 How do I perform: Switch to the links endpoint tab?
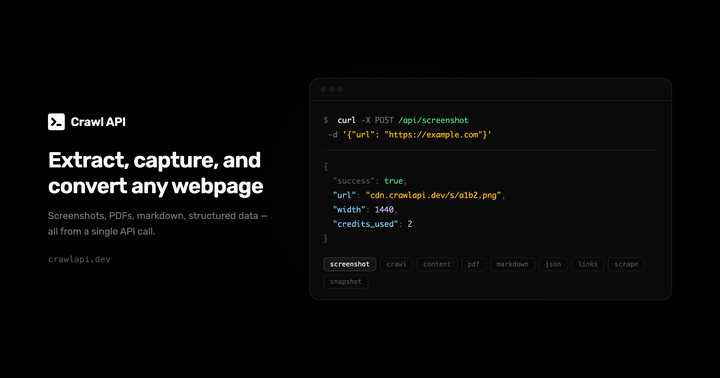pos(587,264)
